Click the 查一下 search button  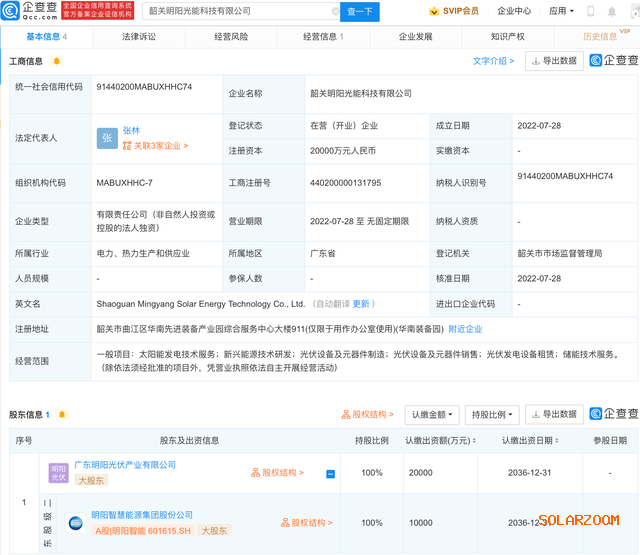(358, 12)
